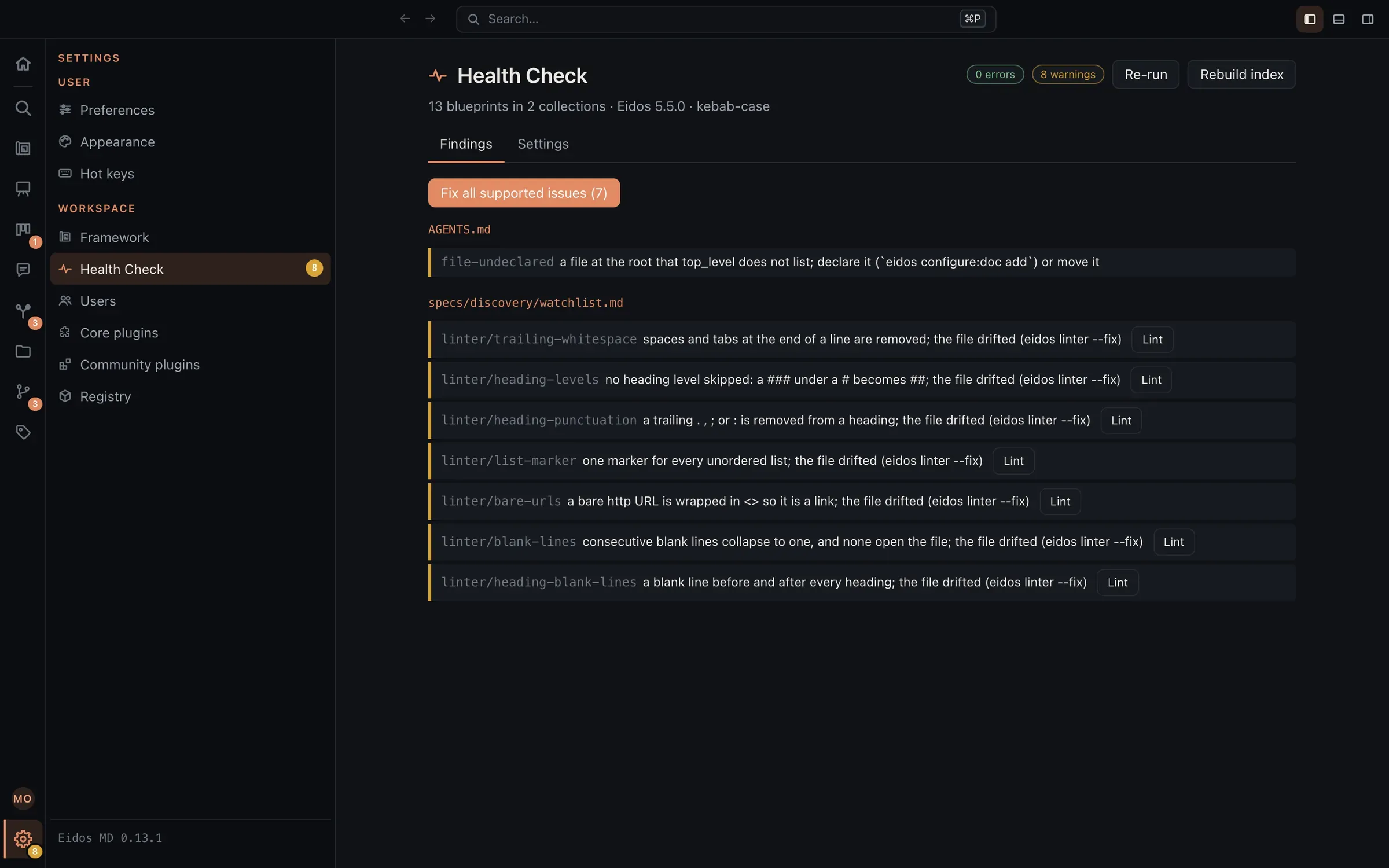Open Hot keys settings
Viewport: 1389px width, 868px height.
point(190,174)
